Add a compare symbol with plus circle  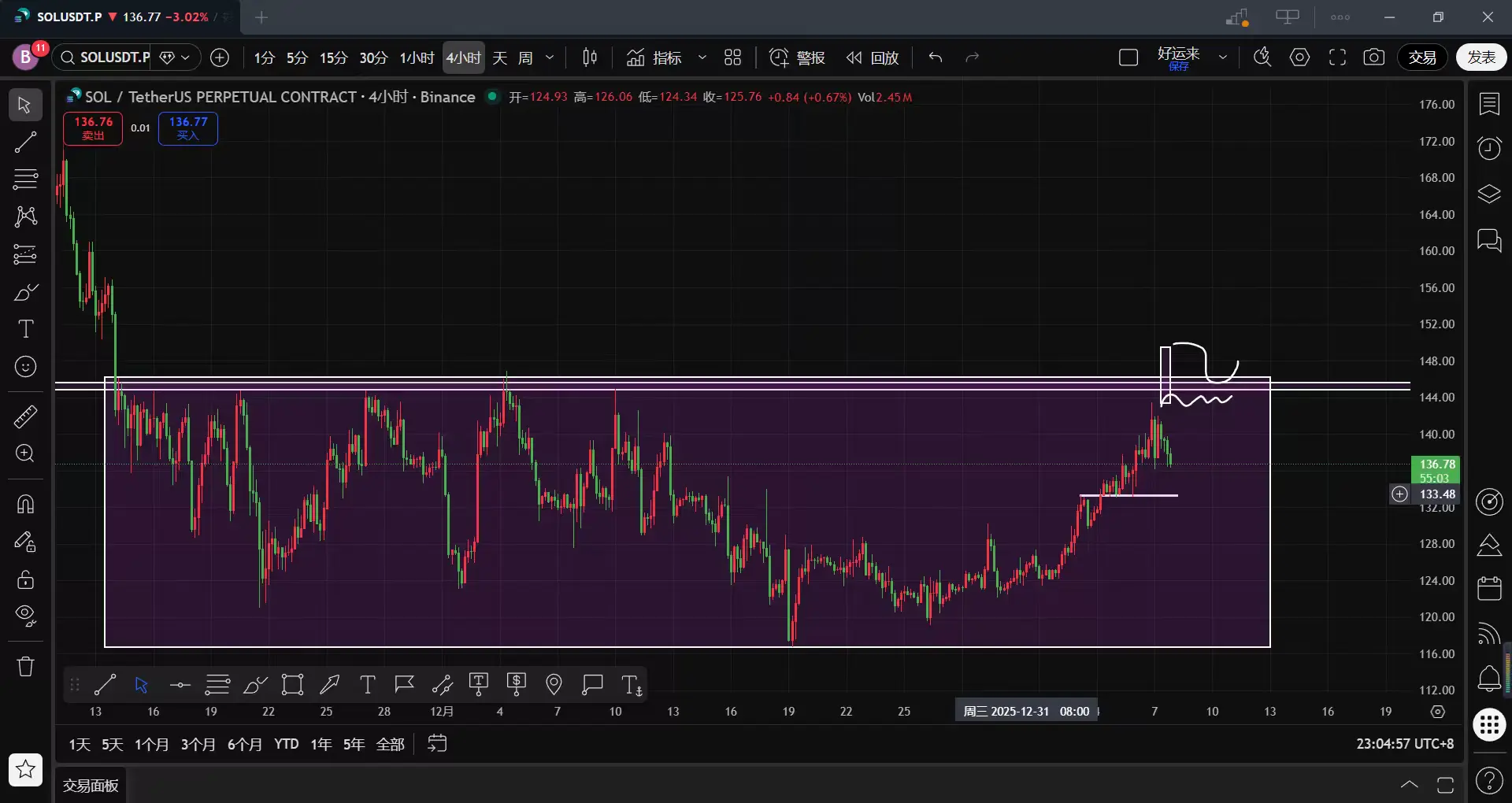[220, 57]
